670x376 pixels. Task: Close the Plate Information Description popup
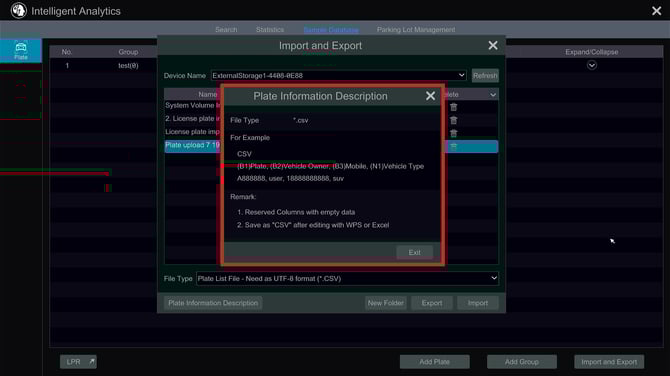[x=430, y=96]
